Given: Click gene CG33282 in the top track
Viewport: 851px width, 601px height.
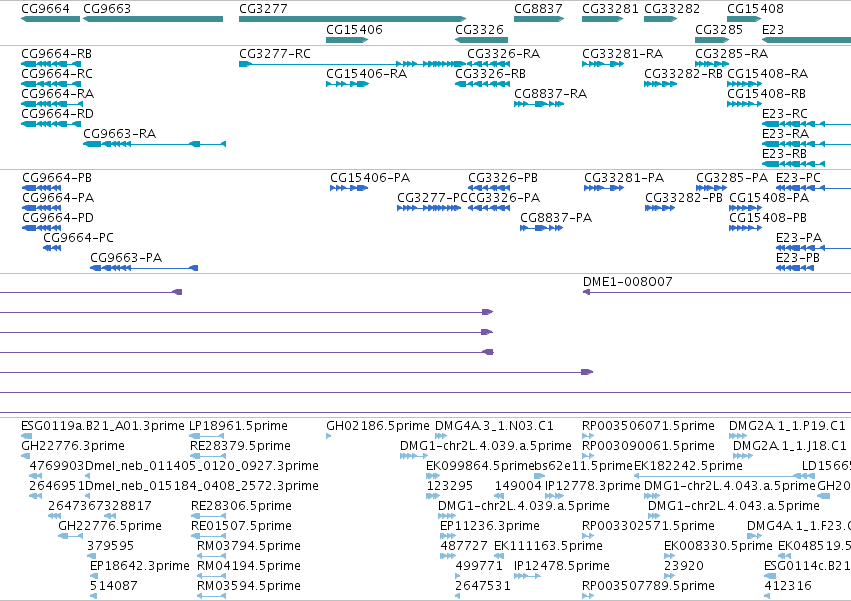Looking at the screenshot, I should tap(672, 9).
